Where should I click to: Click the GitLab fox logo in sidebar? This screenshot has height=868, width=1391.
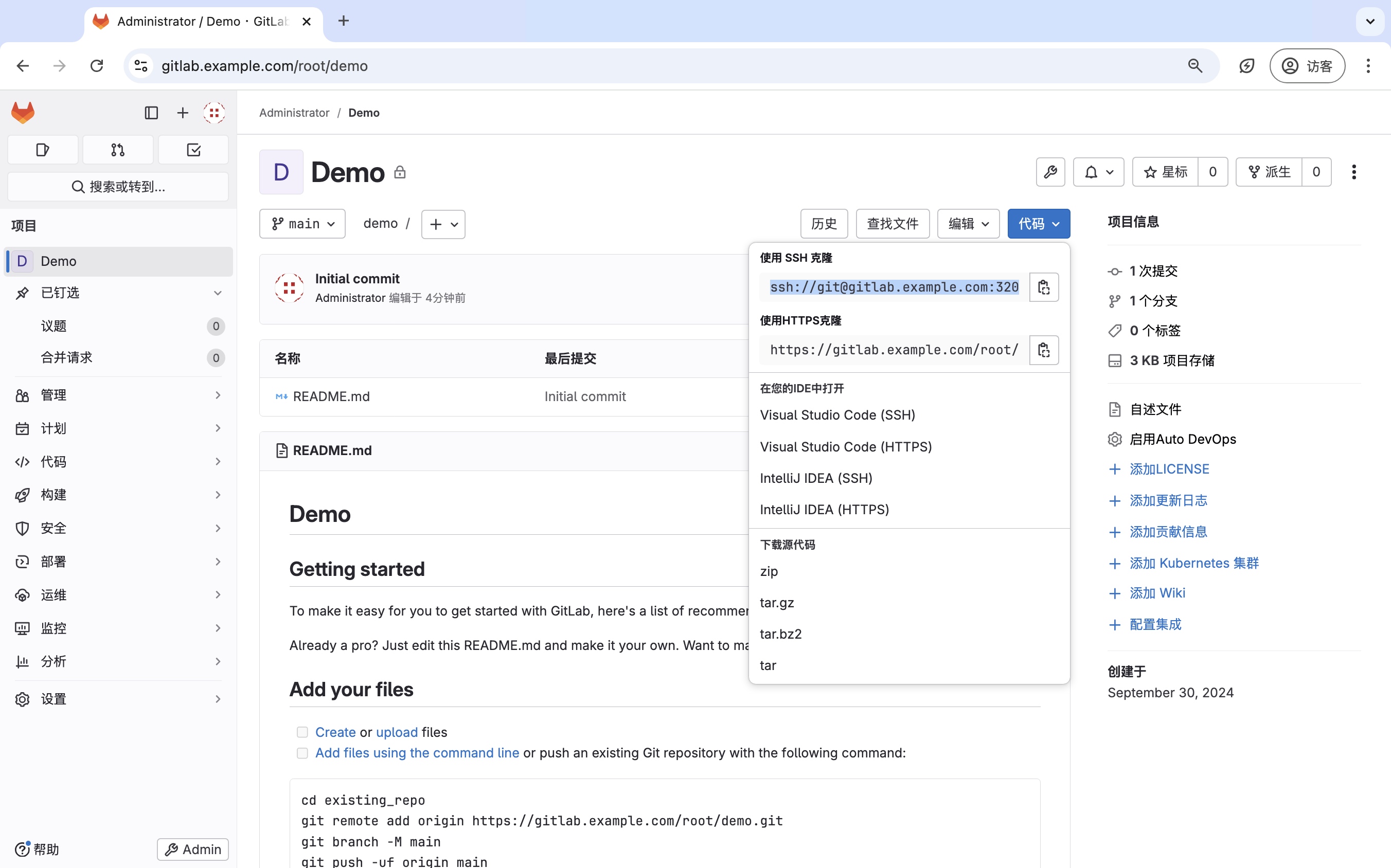point(23,113)
